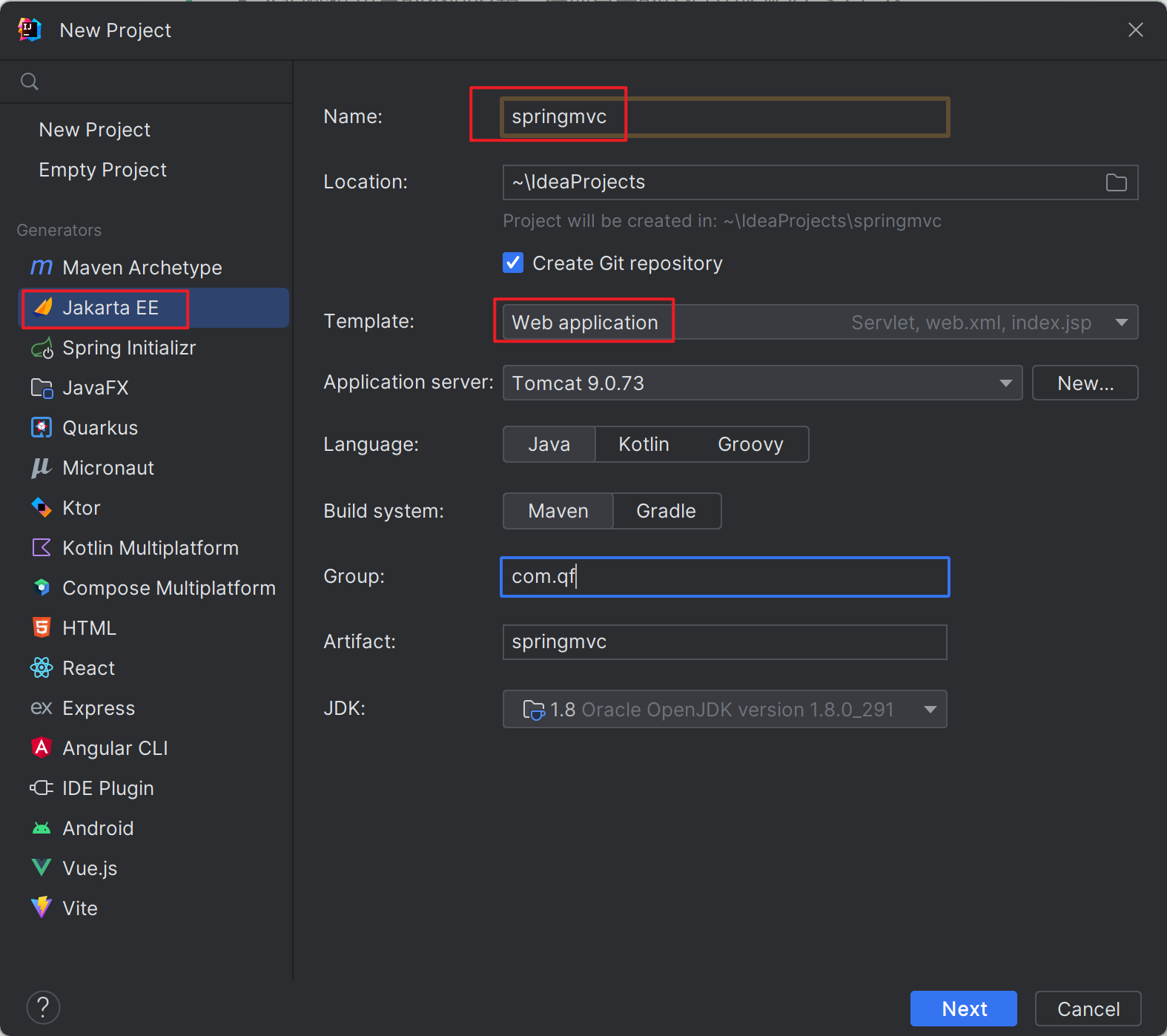Click New... application server button
Viewport: 1167px width, 1036px height.
coord(1085,383)
